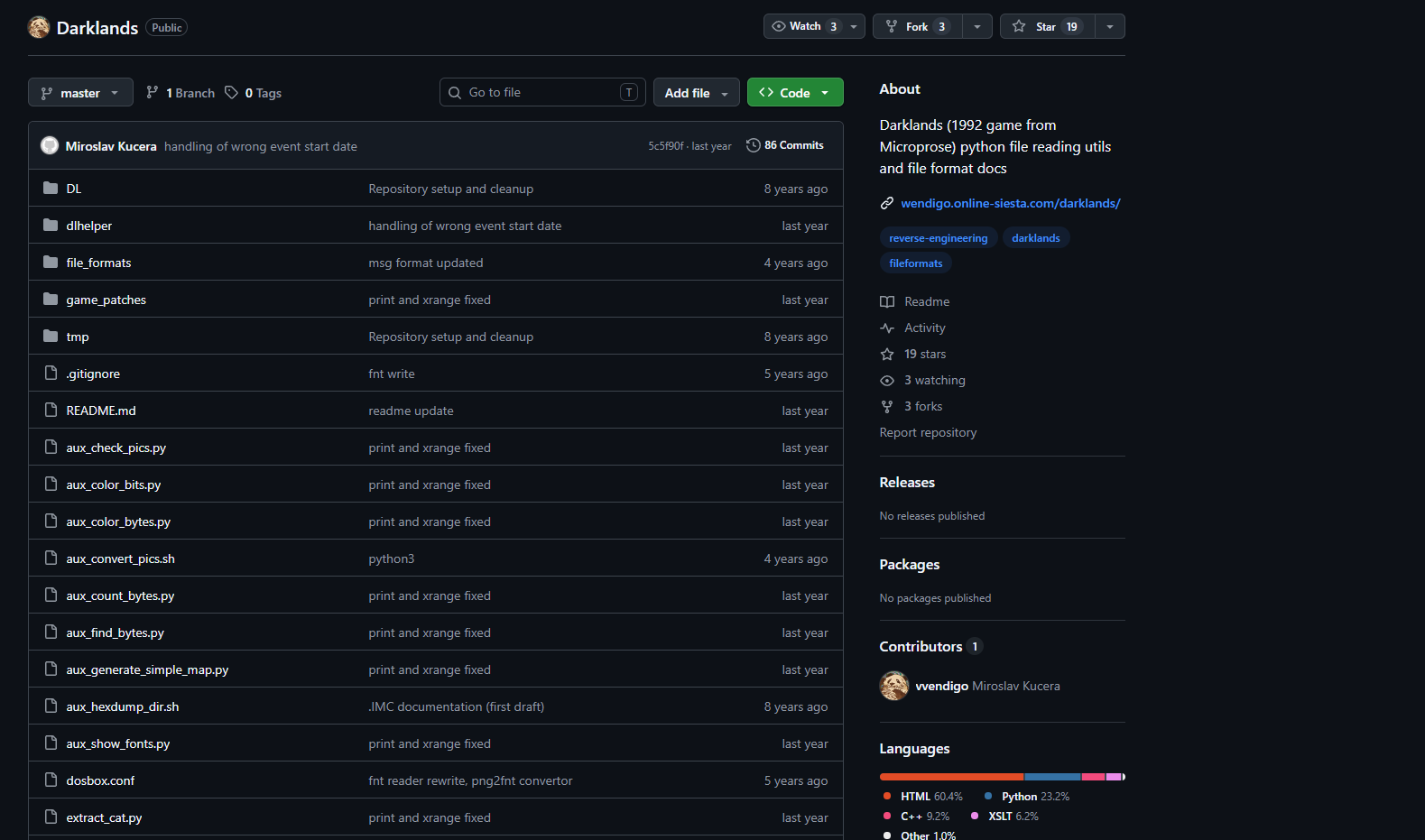Click the aux_hexdump_dir.sh file icon
Screen dimensions: 1425x840
(51, 706)
